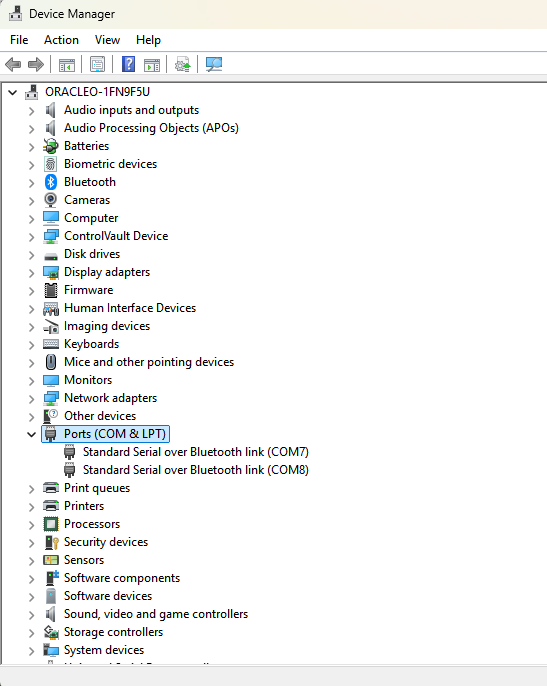
Task: Expand the Display adapters category
Action: point(32,273)
